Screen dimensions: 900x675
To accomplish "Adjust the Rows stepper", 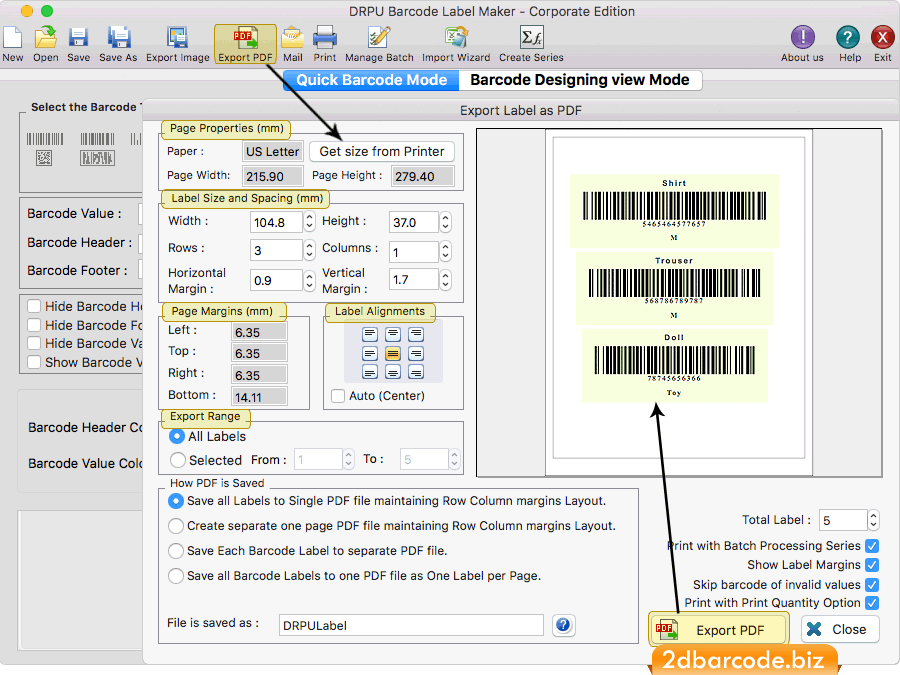I will tap(309, 250).
